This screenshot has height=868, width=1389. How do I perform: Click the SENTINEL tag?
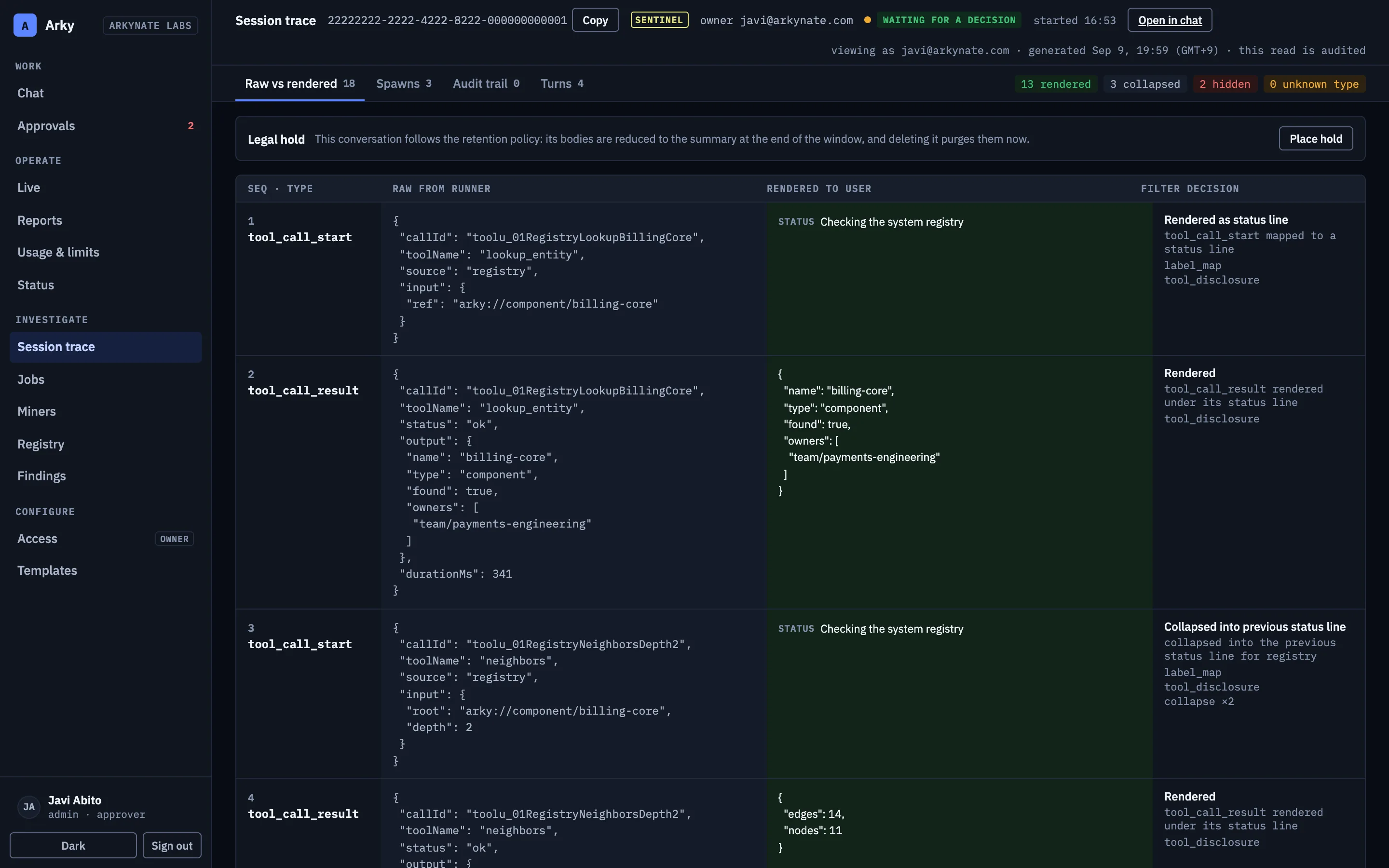[659, 20]
